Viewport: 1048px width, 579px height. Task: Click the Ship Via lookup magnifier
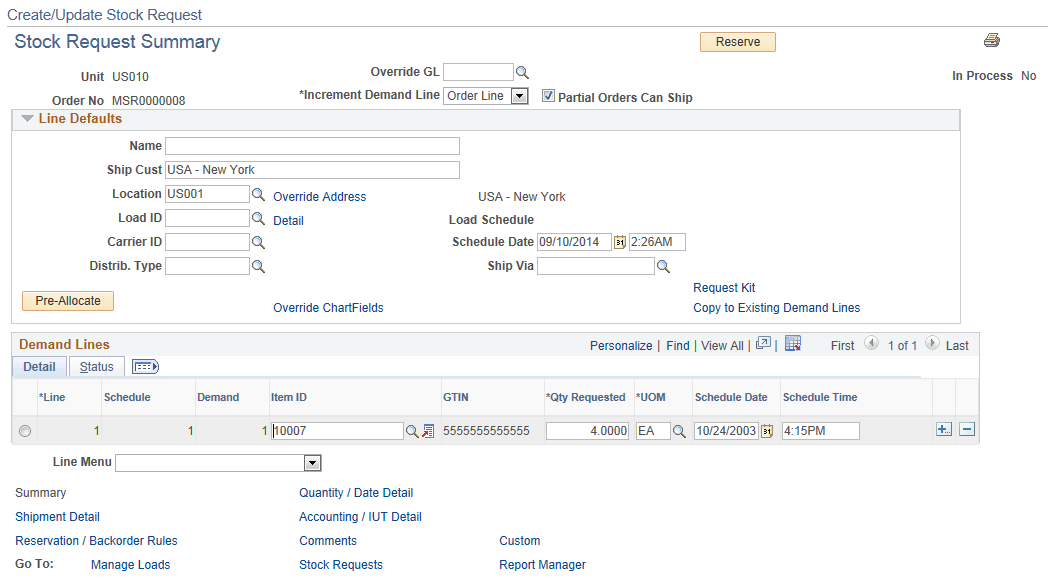[662, 265]
